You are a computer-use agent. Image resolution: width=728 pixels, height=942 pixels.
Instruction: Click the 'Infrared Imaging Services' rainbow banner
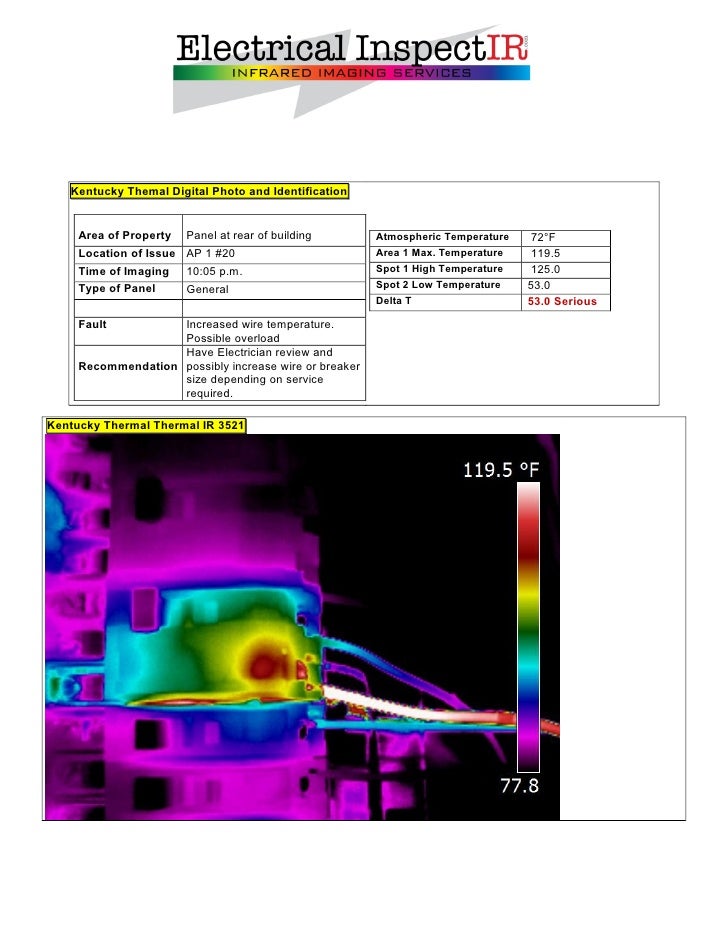tap(351, 73)
